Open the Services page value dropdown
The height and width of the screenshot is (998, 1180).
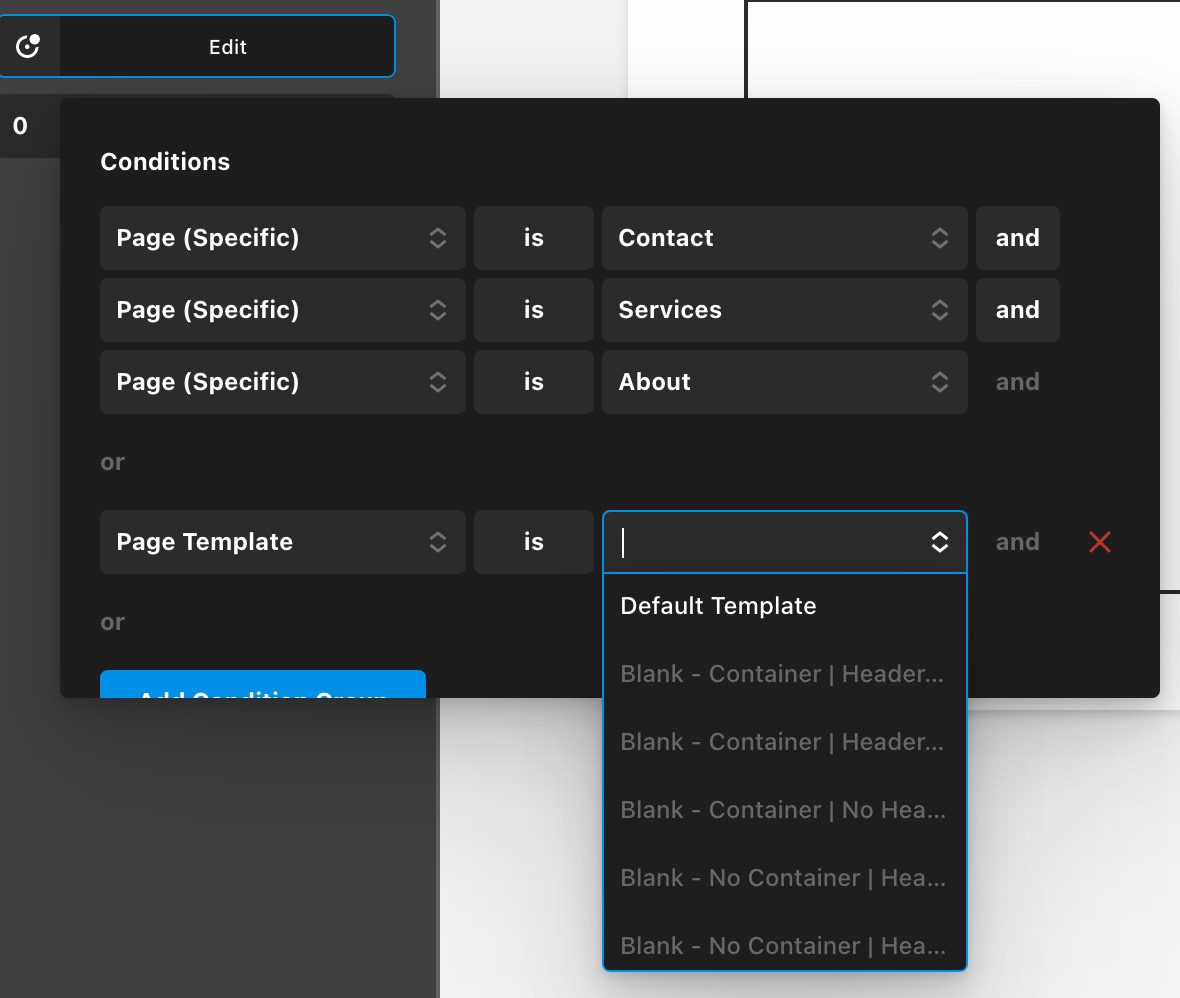pyautogui.click(x=784, y=310)
